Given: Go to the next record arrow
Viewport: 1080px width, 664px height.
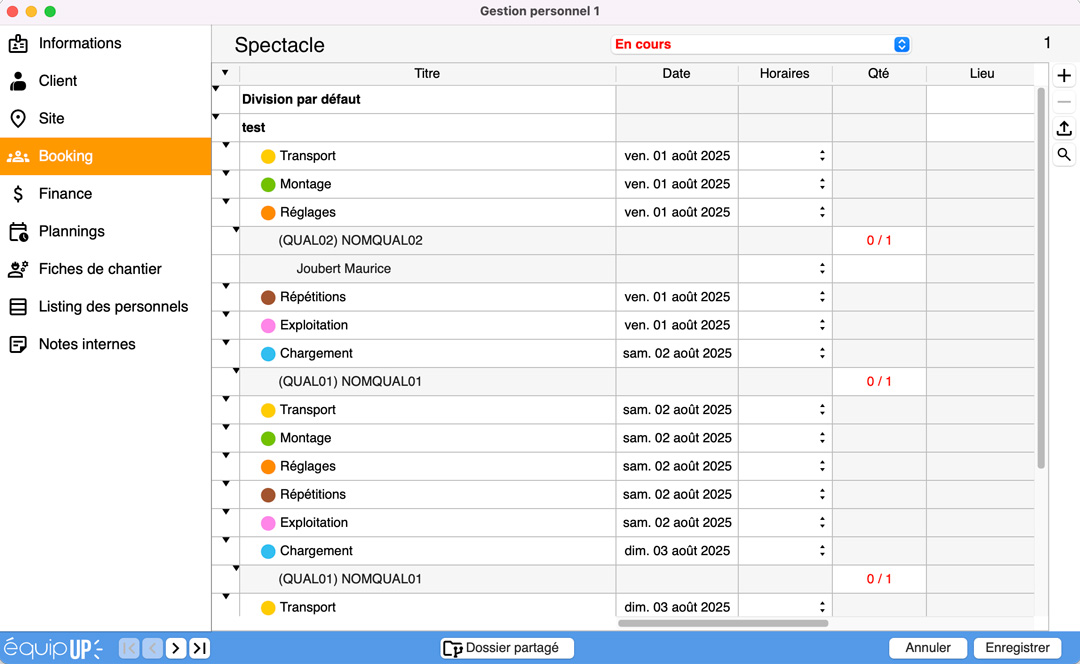Looking at the screenshot, I should [176, 648].
